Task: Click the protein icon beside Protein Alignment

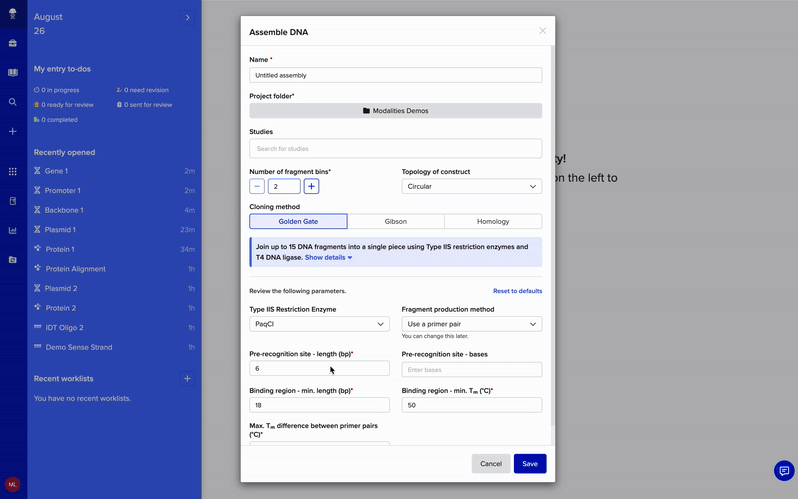Action: pos(37,268)
